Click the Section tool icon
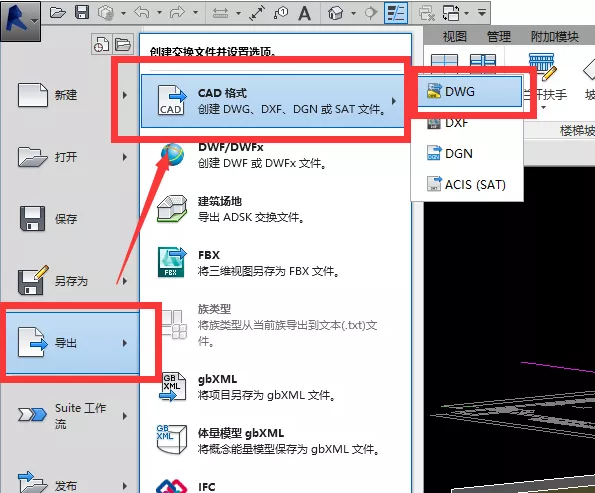 coord(371,14)
